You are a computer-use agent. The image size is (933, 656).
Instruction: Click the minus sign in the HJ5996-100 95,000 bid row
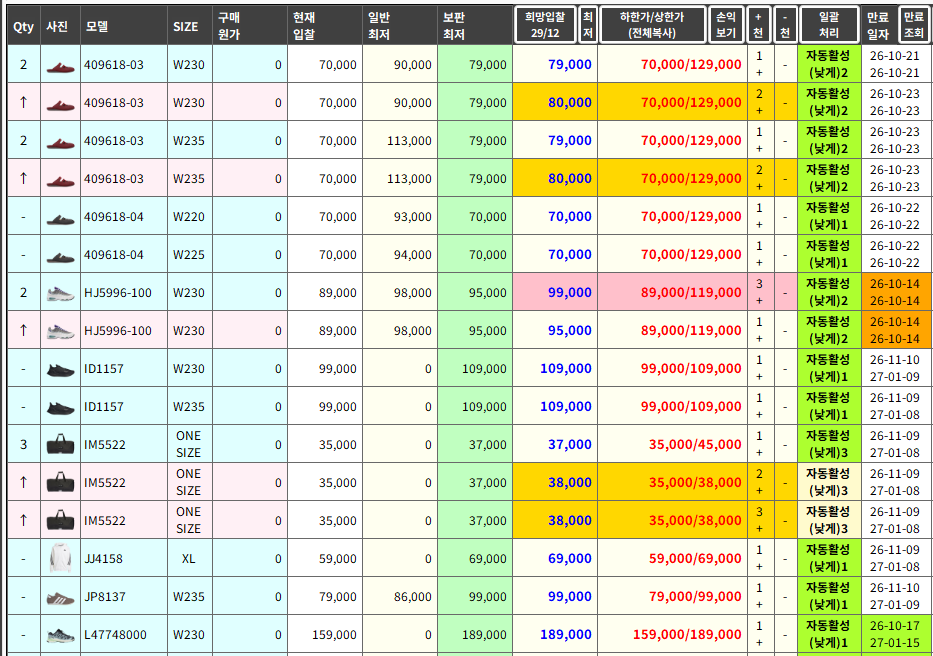[x=785, y=331]
